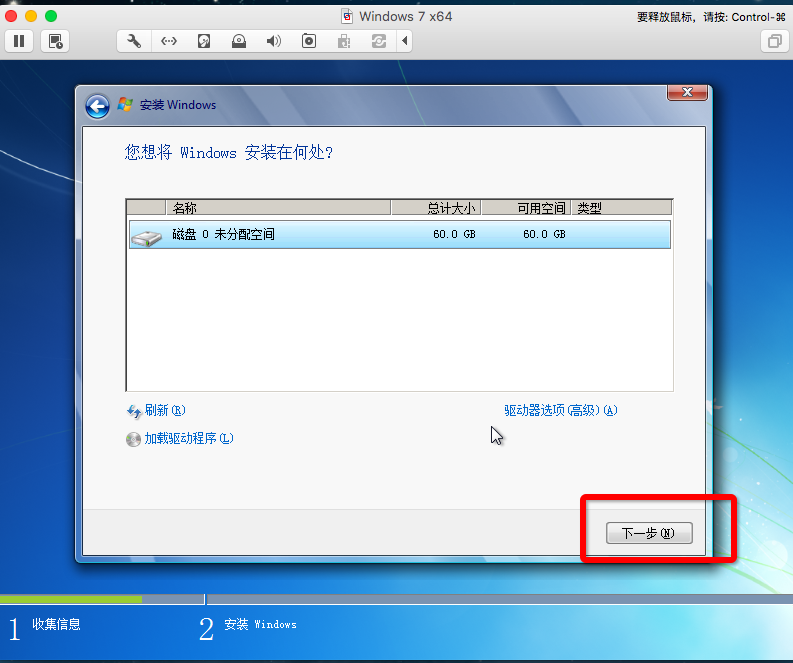Pause the virtual machine

19,41
